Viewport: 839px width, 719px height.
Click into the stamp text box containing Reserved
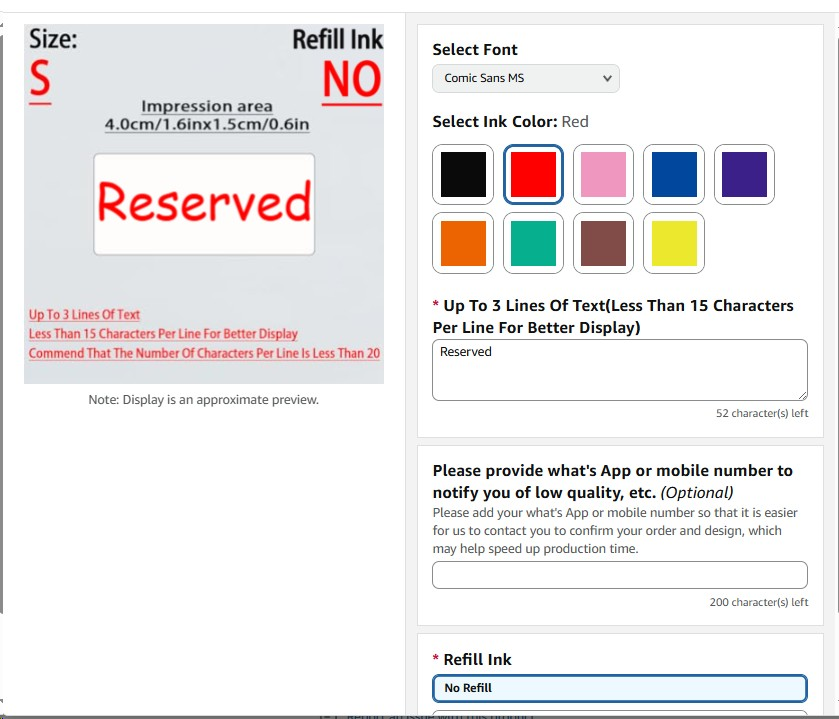[618, 370]
